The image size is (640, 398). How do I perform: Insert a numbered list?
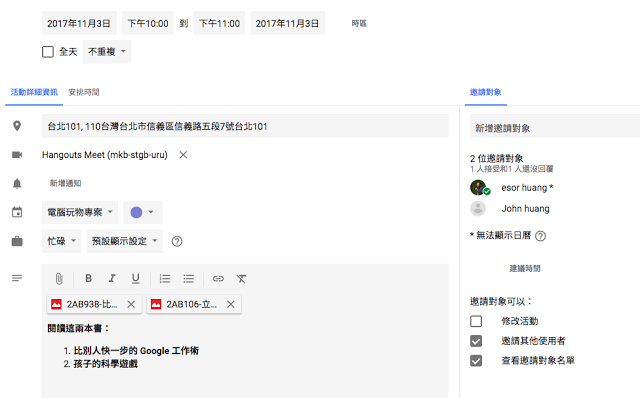click(x=165, y=279)
